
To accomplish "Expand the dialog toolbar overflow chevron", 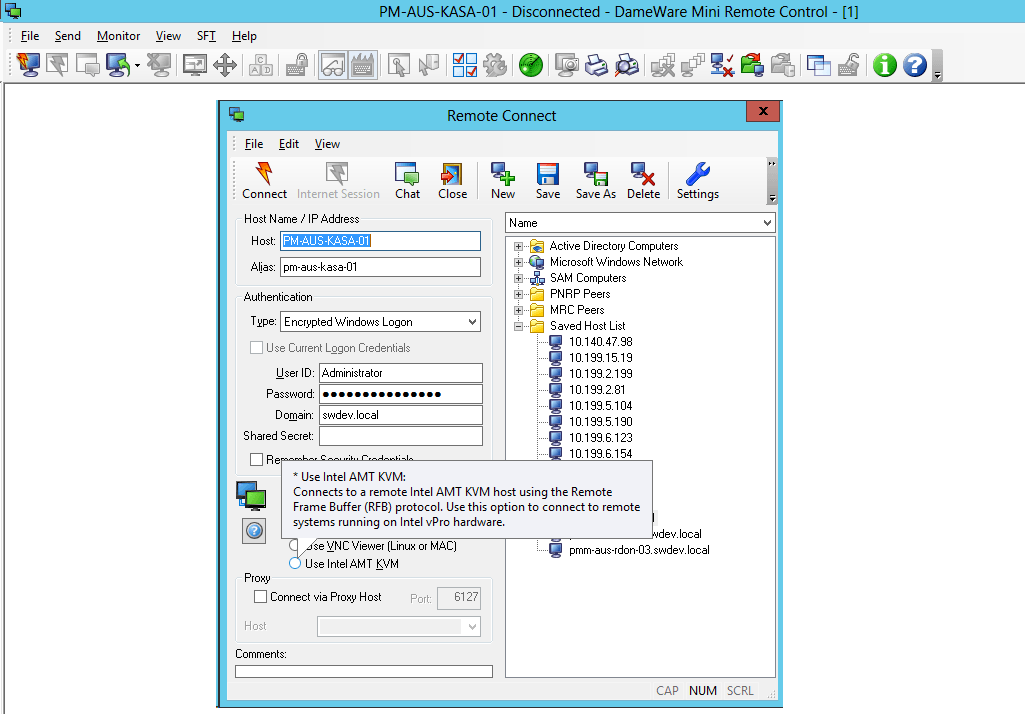I will (x=772, y=163).
